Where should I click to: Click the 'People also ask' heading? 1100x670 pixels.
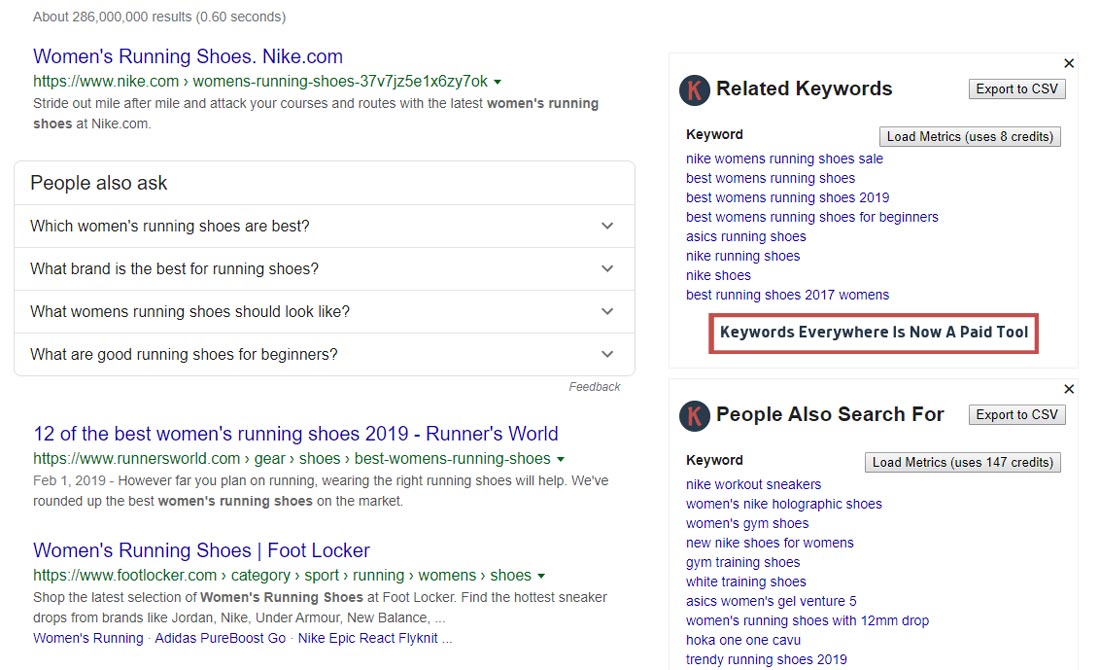pos(98,183)
